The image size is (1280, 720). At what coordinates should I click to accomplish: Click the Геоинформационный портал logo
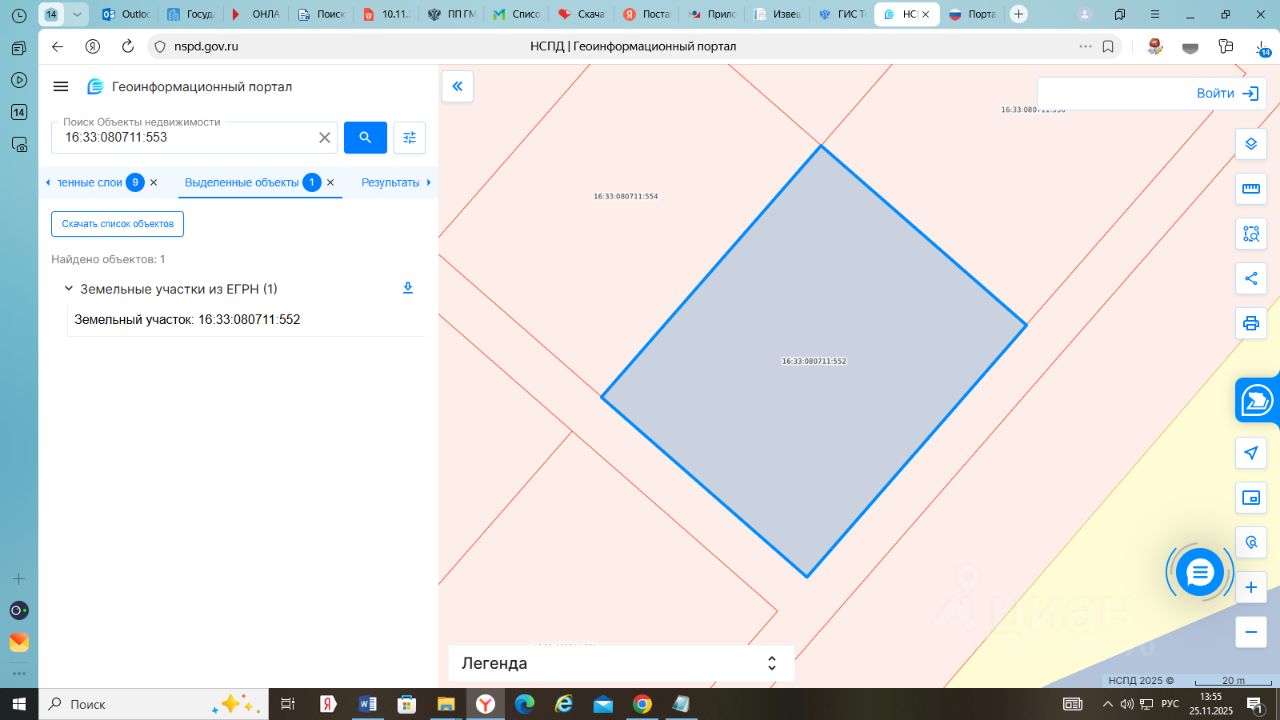pyautogui.click(x=190, y=87)
